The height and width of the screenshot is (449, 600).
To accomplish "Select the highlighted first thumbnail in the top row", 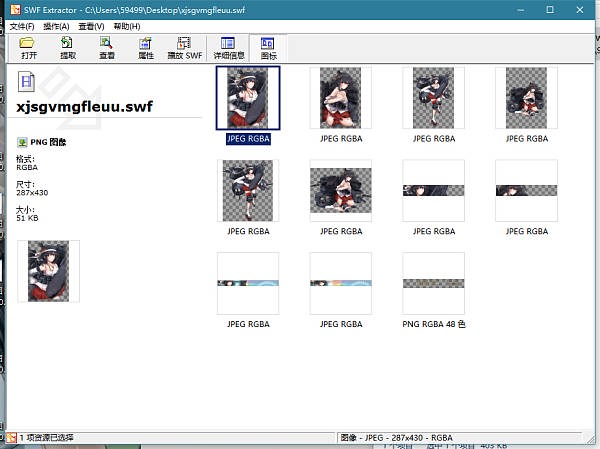I will click(248, 98).
